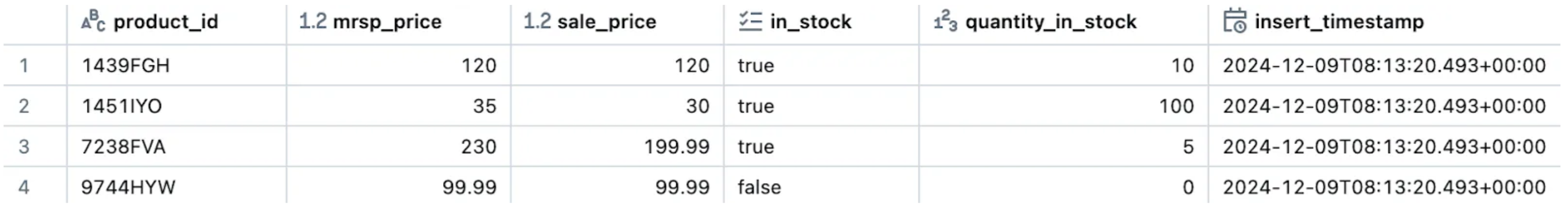This screenshot has width=1568, height=212.
Task: Select the insert_timestamp column header
Action: pos(1339,22)
